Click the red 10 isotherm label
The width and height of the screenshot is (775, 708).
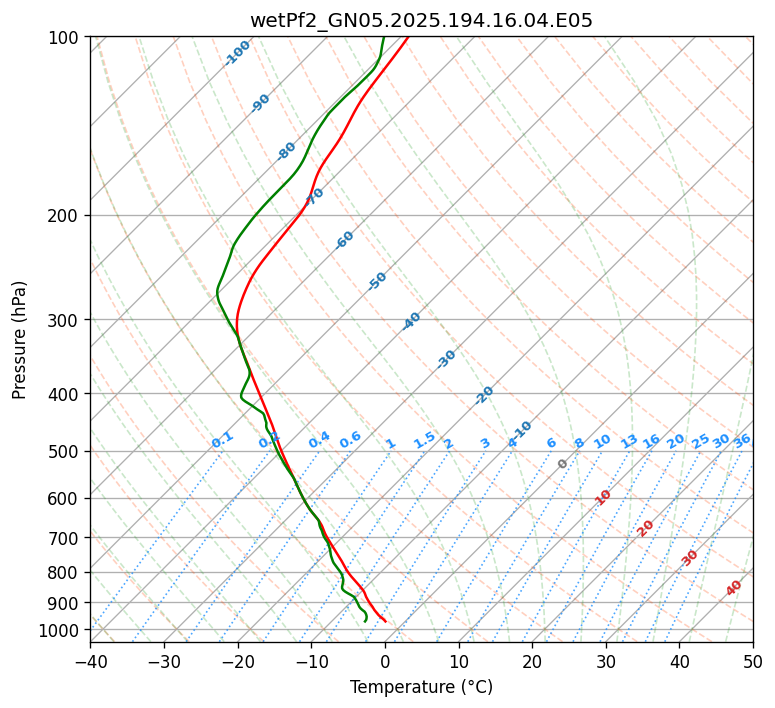pos(602,497)
